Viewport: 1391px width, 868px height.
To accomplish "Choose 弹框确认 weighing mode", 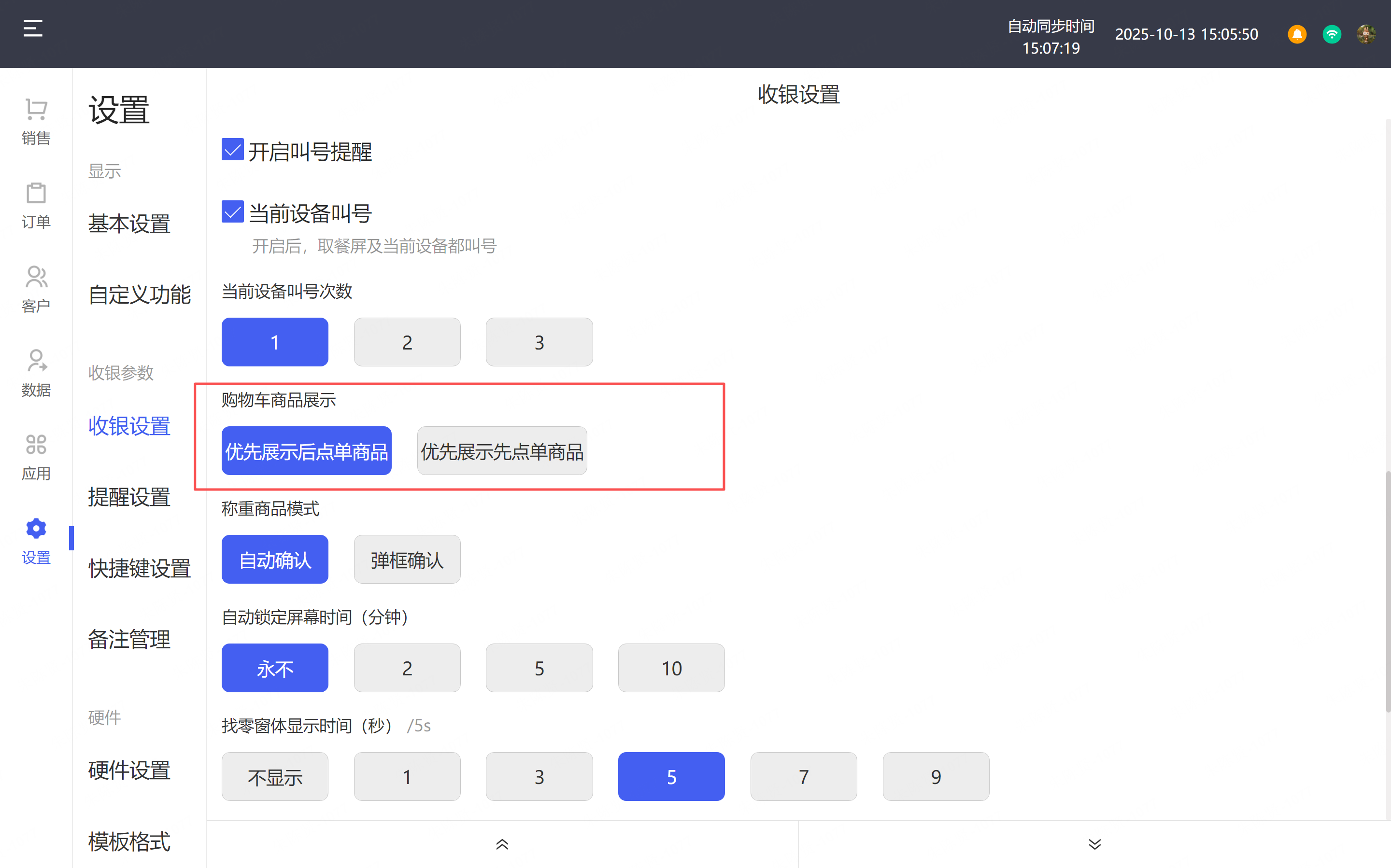I will [407, 560].
